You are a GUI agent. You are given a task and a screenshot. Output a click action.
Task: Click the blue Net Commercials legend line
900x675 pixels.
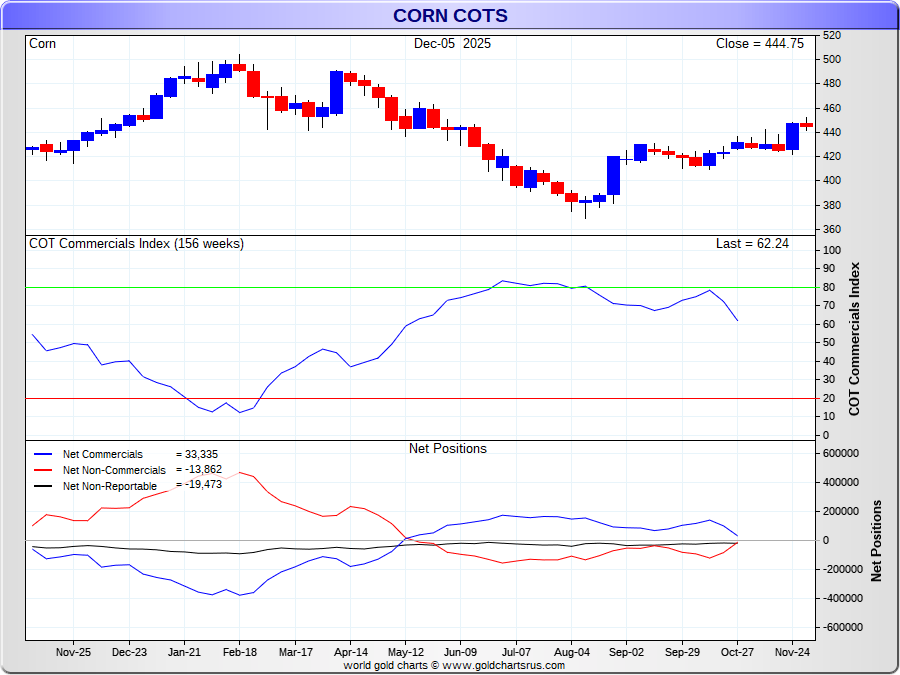(x=41, y=455)
